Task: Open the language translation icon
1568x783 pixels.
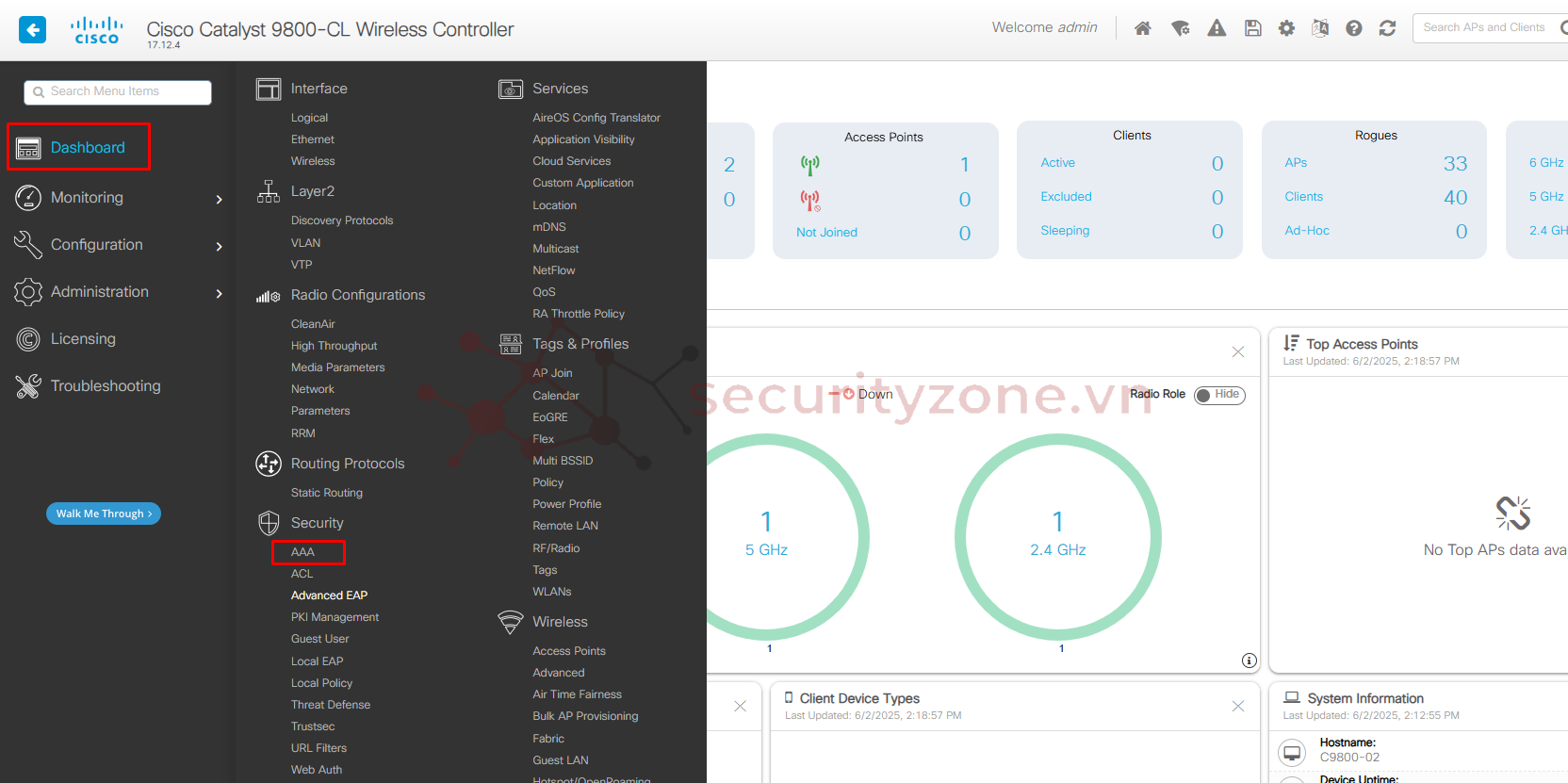Action: tap(1320, 28)
